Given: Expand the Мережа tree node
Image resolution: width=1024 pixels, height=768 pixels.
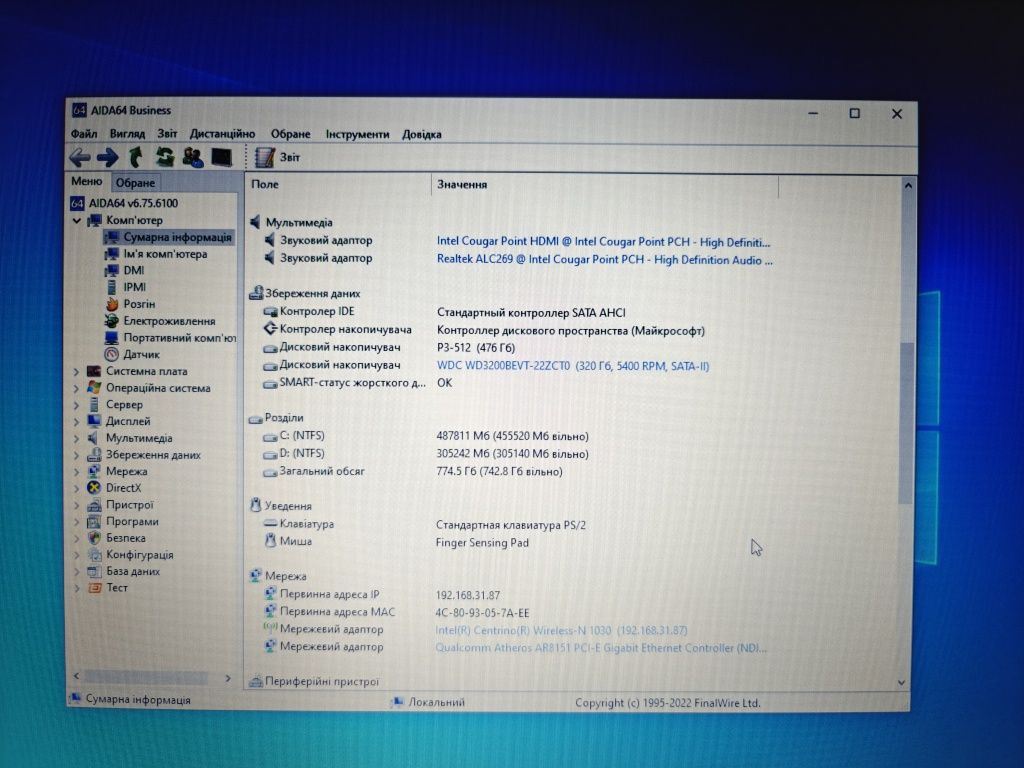Looking at the screenshot, I should click(x=76, y=472).
